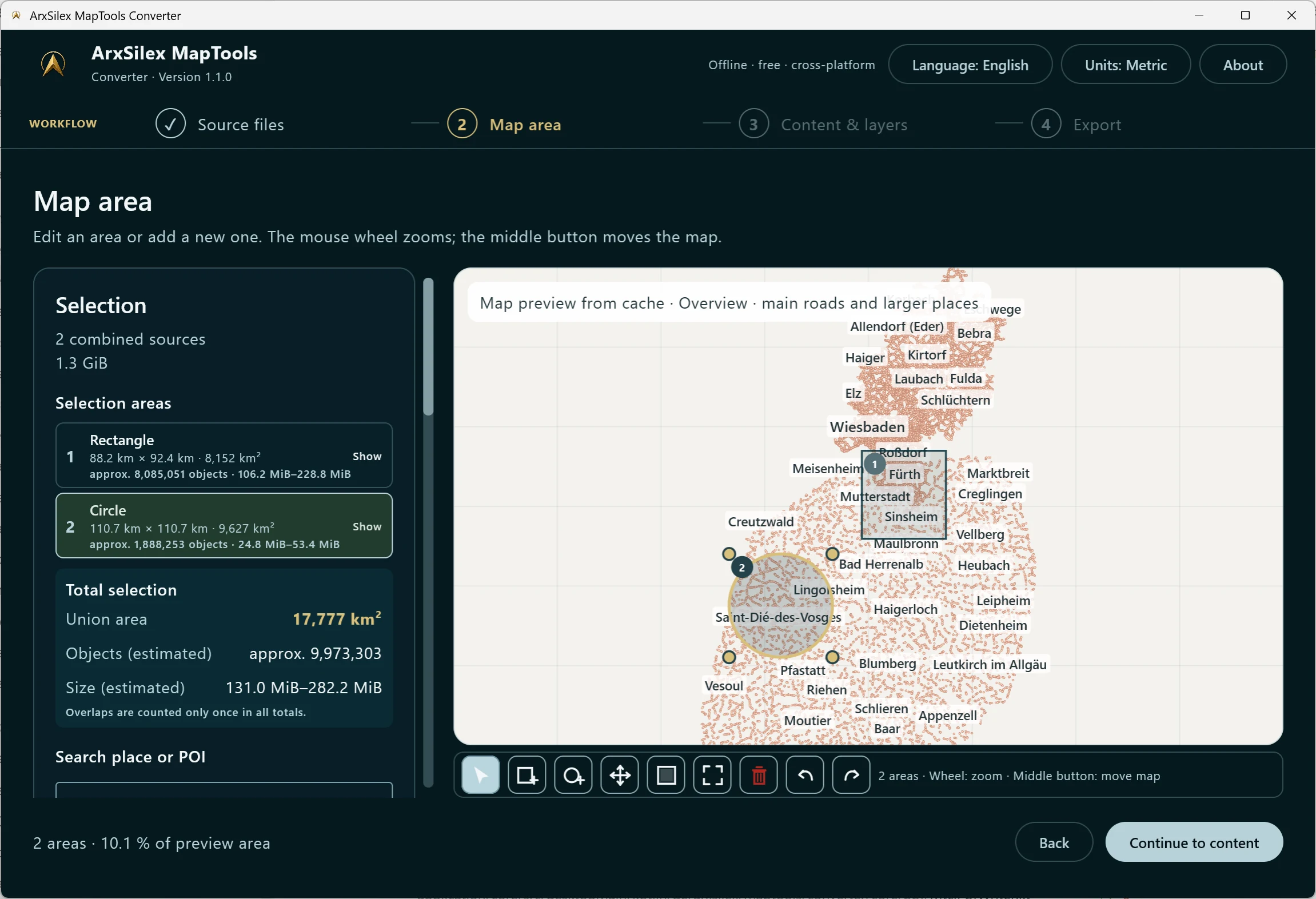Click the Size estimate 131.0 MiB–282.2 MiB
The width and height of the screenshot is (1316, 899).
click(x=304, y=688)
